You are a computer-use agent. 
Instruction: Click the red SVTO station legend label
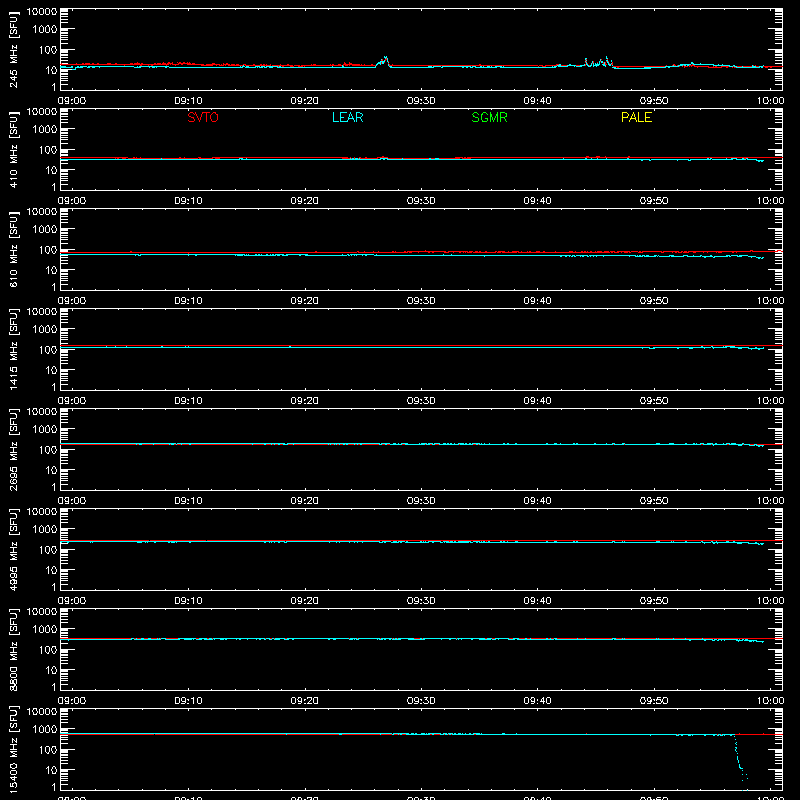click(203, 117)
